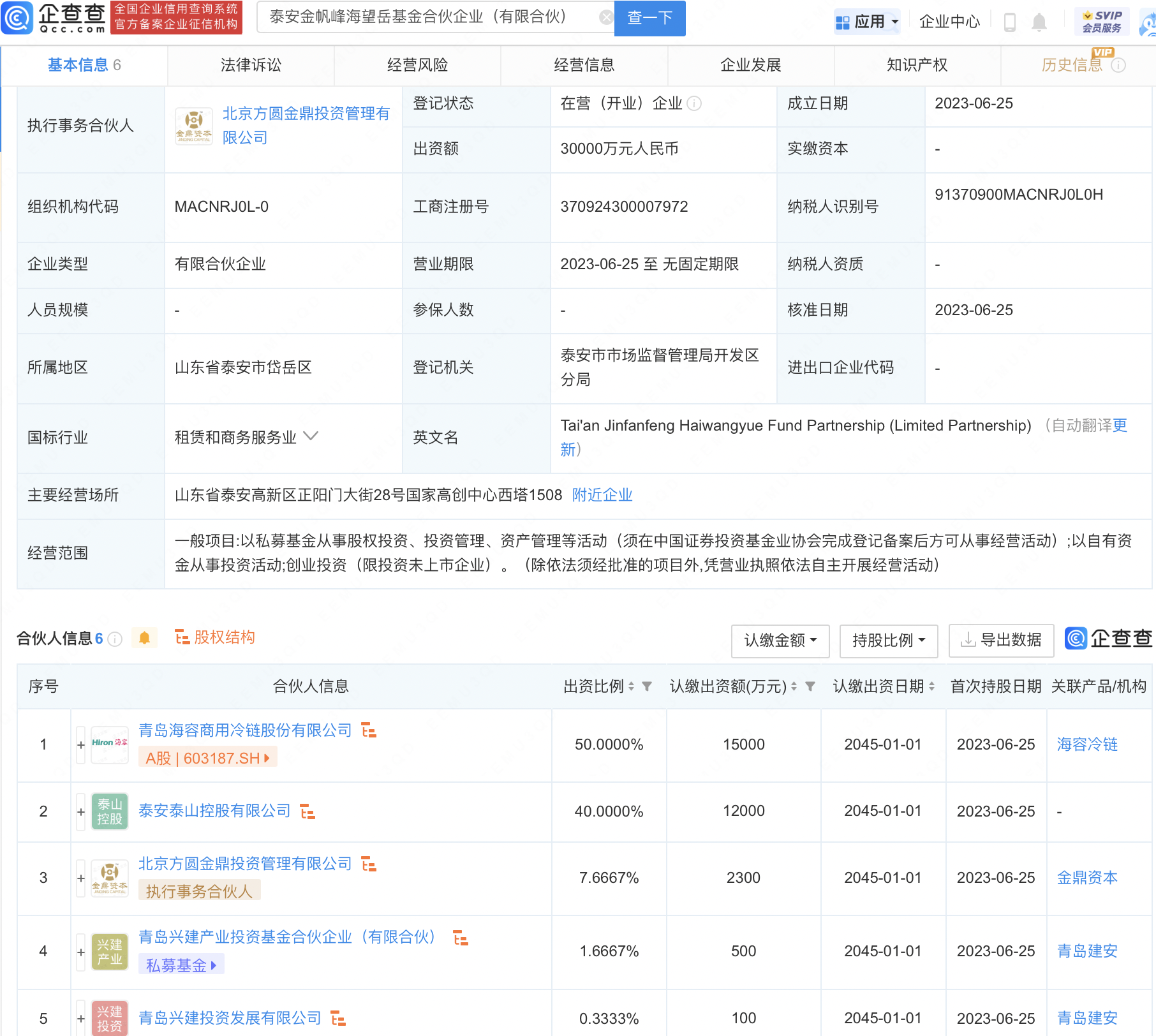Viewport: 1156px width, 1036px height.
Task: Click equity structure icon beside 青岛海容商用冷链
Action: [x=369, y=730]
